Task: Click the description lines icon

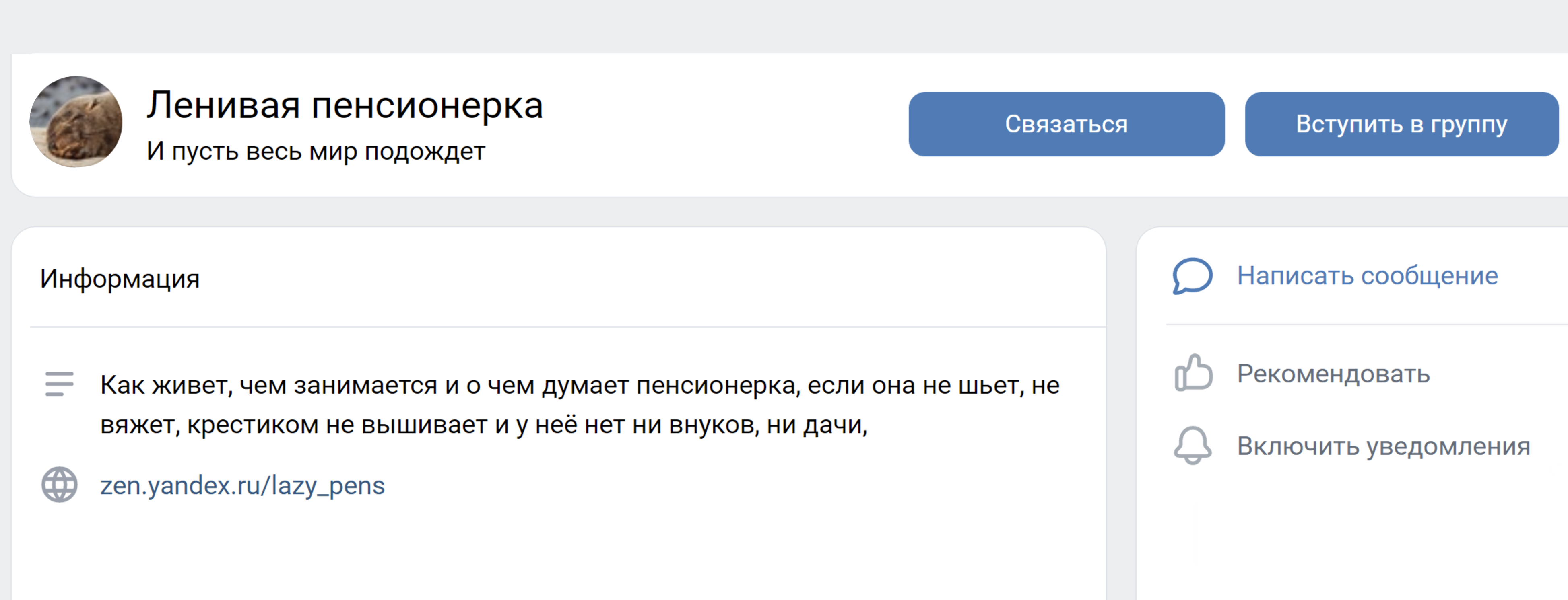Action: (60, 384)
